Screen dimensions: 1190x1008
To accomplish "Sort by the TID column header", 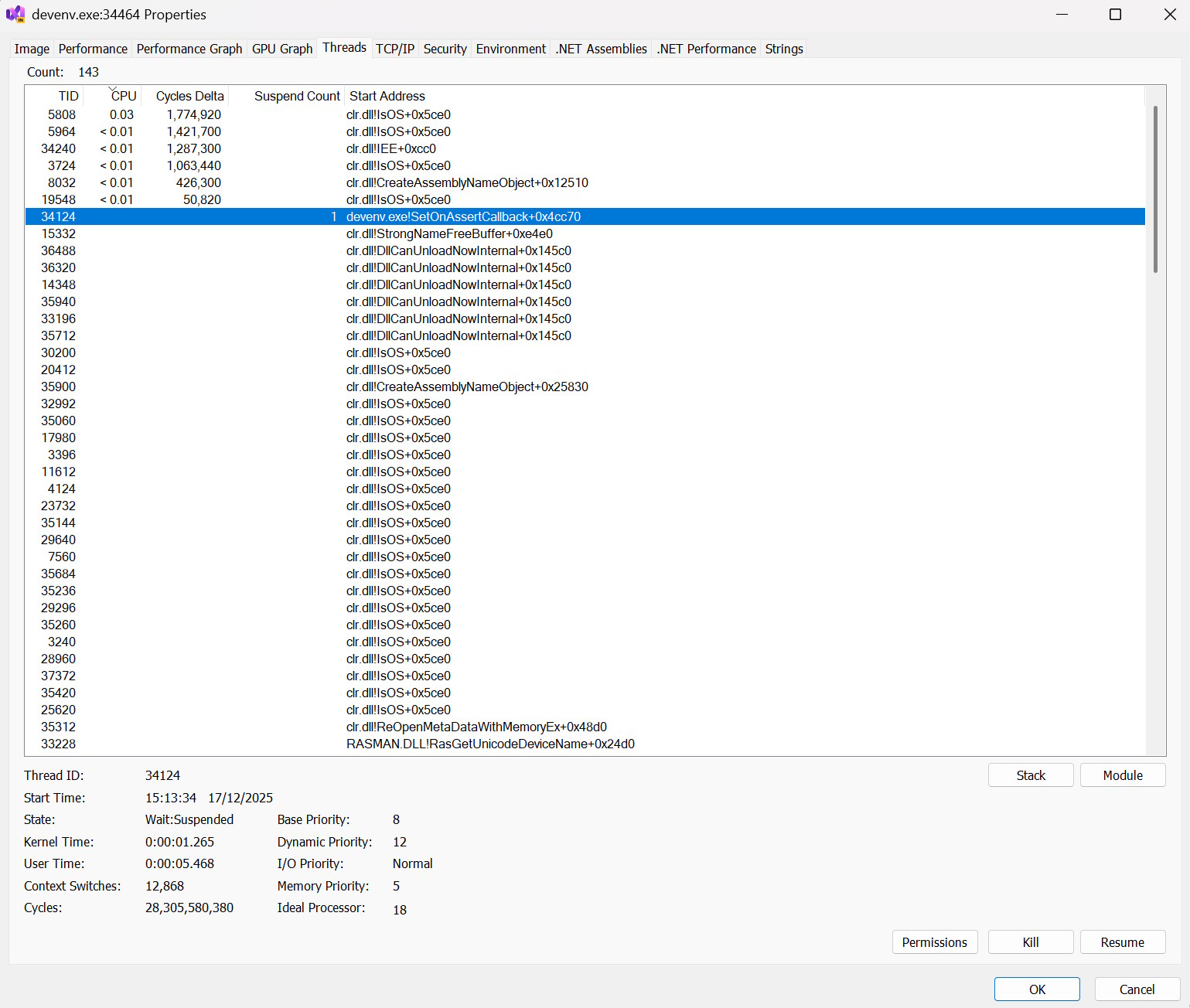I will pos(68,96).
